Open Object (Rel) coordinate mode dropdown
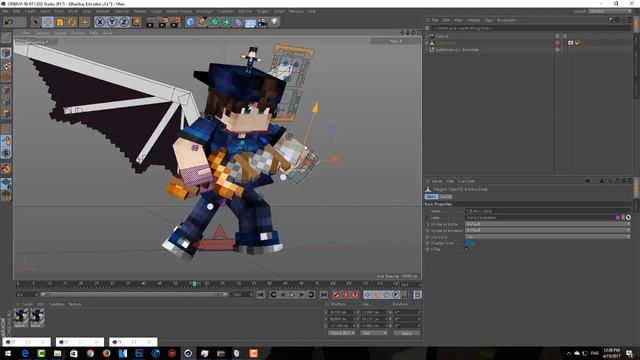This screenshot has width=640, height=360. pyautogui.click(x=341, y=333)
